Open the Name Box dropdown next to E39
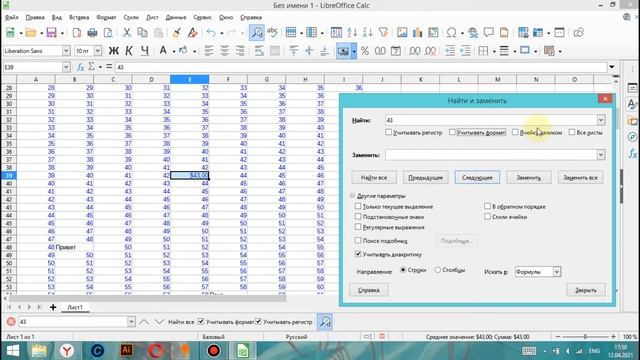The width and height of the screenshot is (640, 360). point(66,67)
